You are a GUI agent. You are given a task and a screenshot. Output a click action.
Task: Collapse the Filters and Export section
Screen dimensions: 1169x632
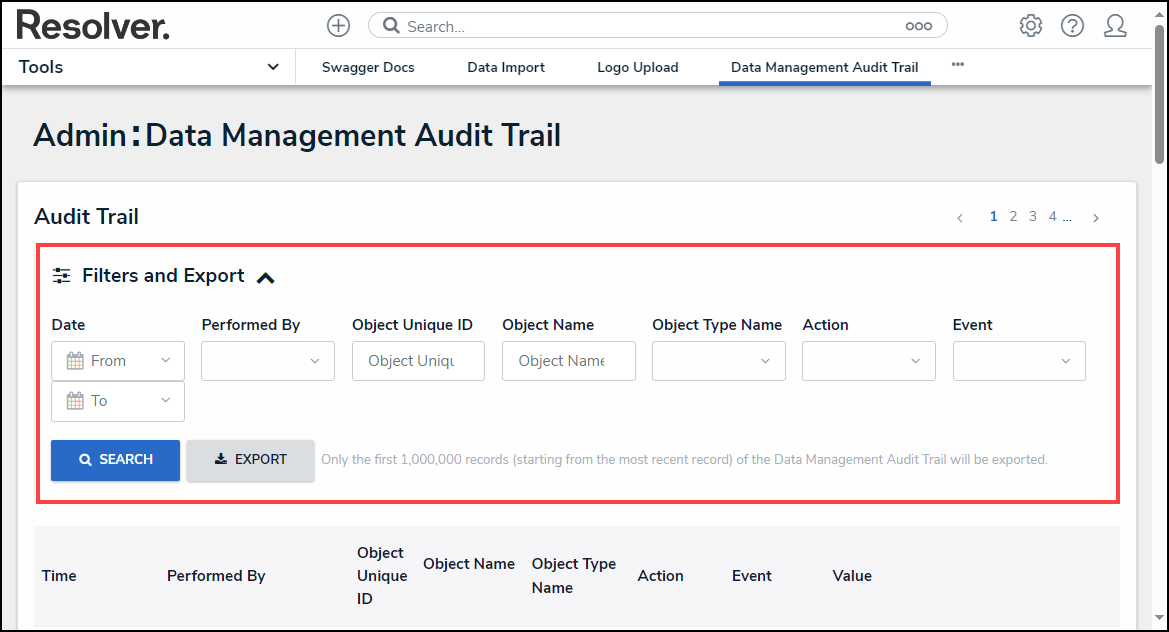tap(265, 278)
